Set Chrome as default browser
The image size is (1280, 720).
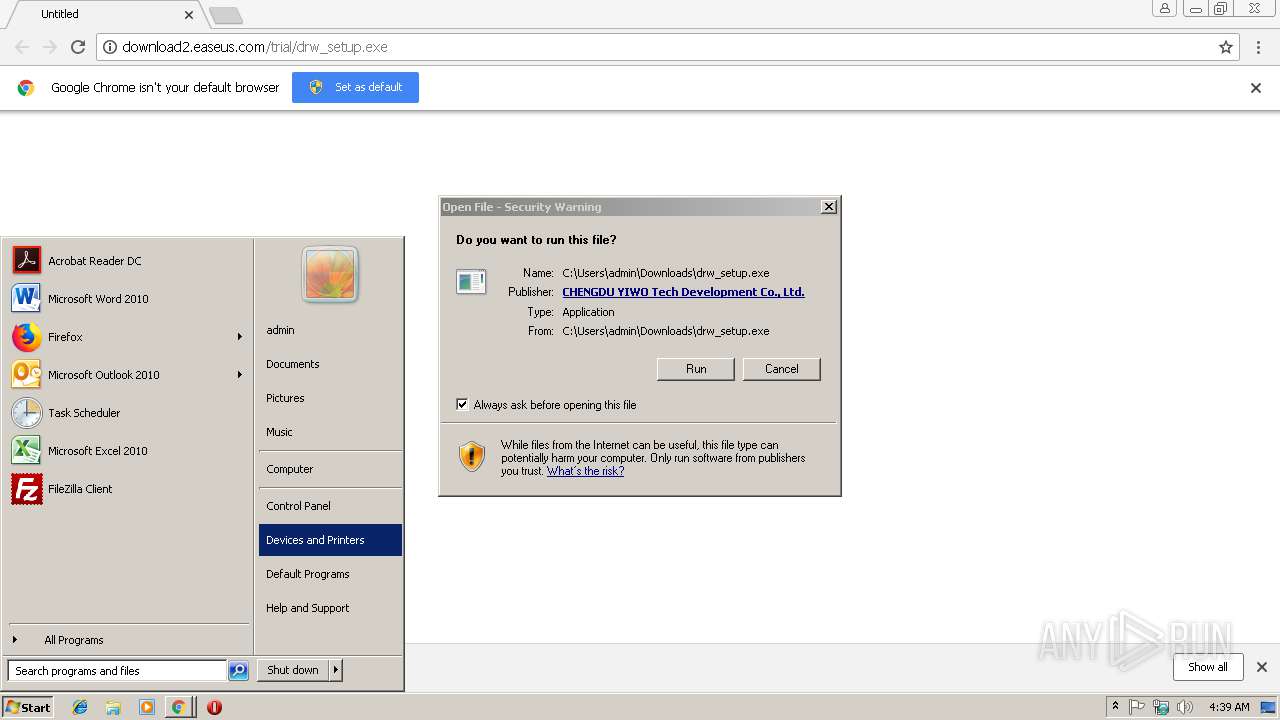(355, 87)
